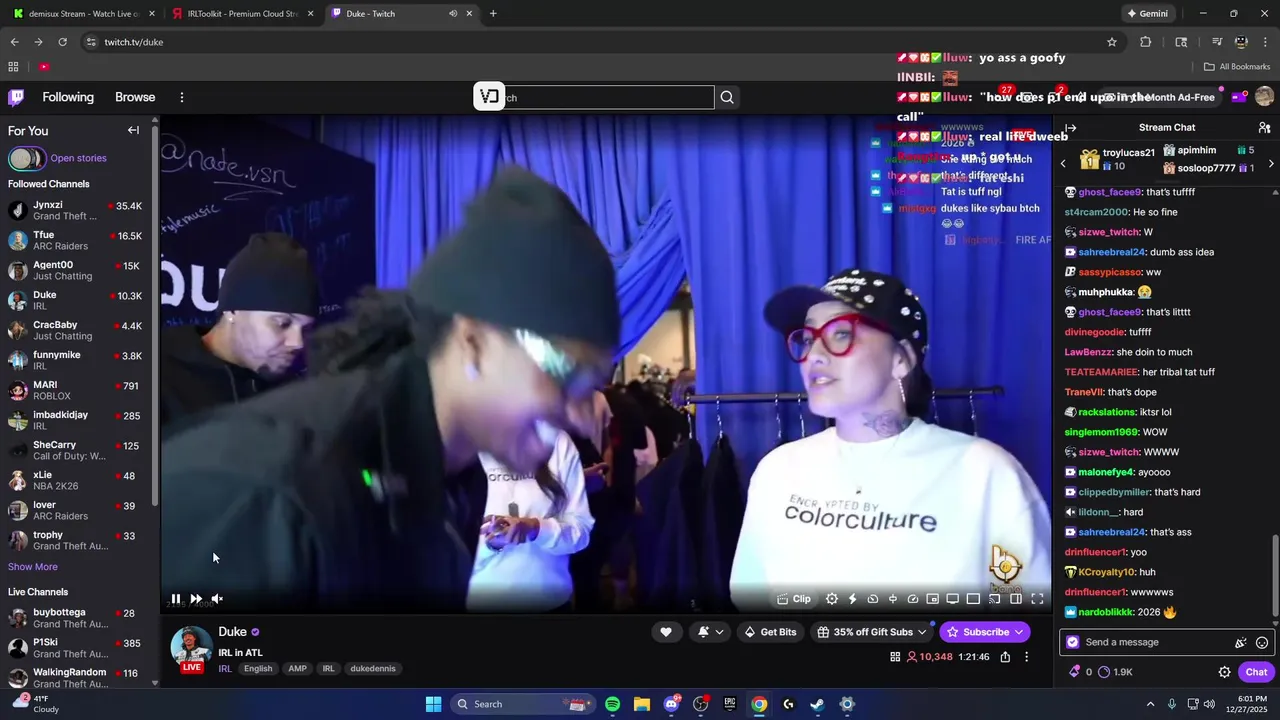Open channel points 1.9K balance
The width and height of the screenshot is (1280, 720).
[x=1115, y=672]
